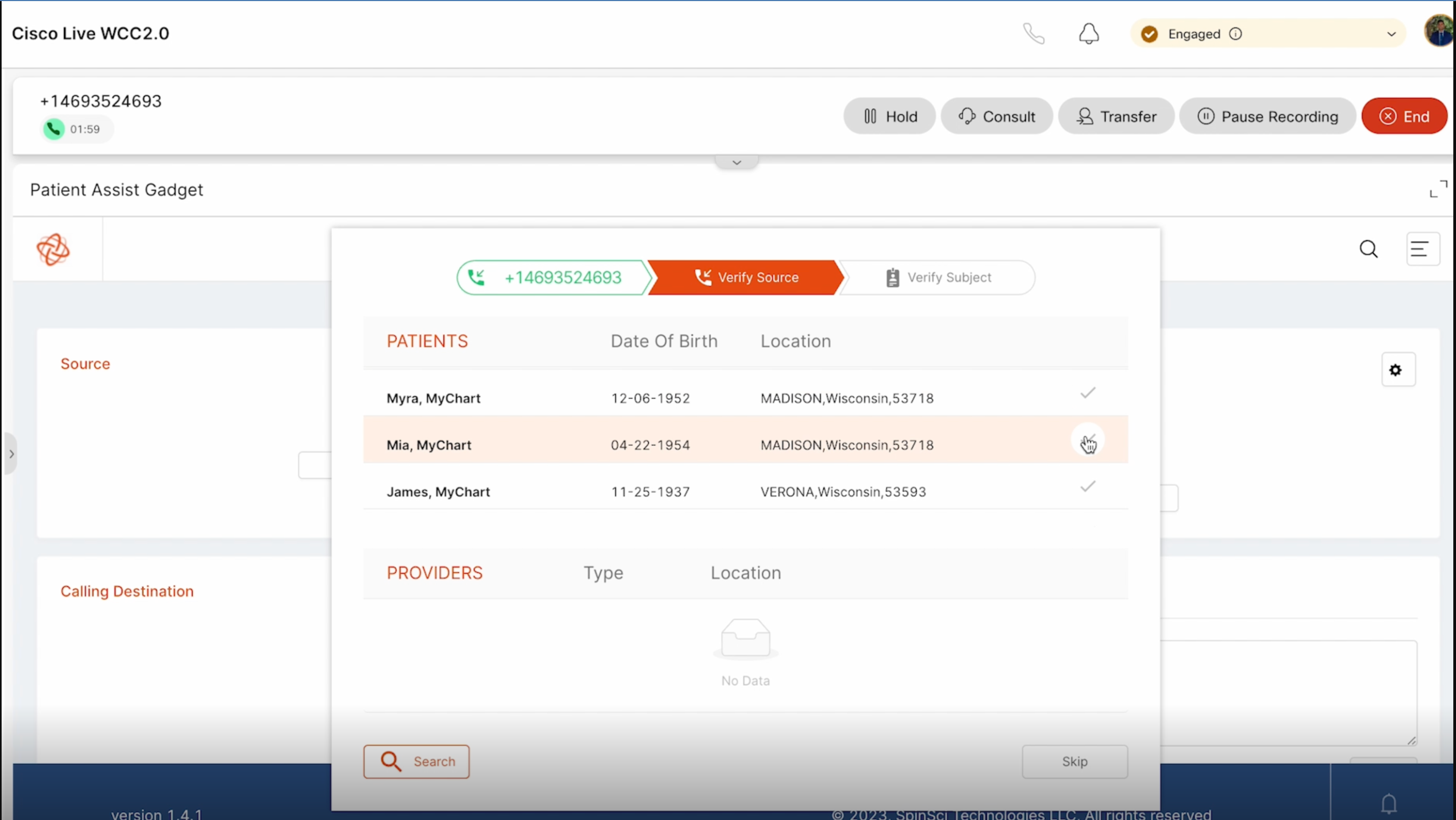This screenshot has height=820, width=1456.
Task: Click the No Data empty inbox icon
Action: 746,638
